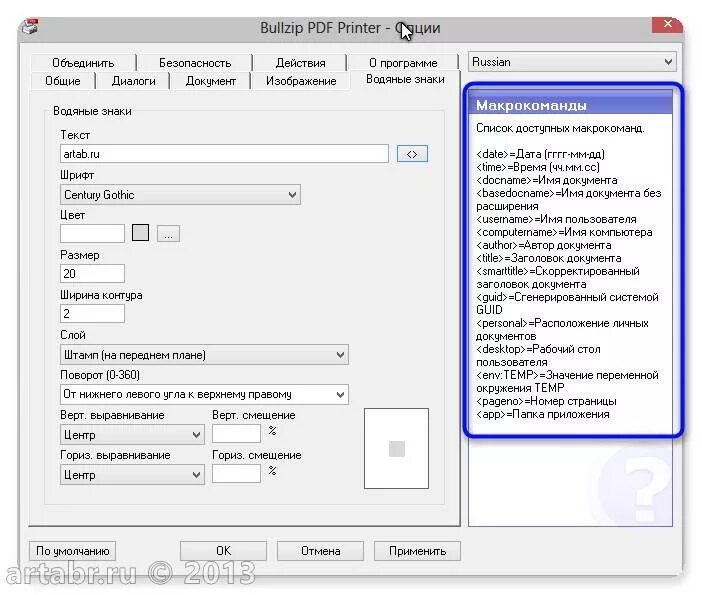Open Гориз. выравнивание dropdown
The image size is (702, 595).
(132, 475)
